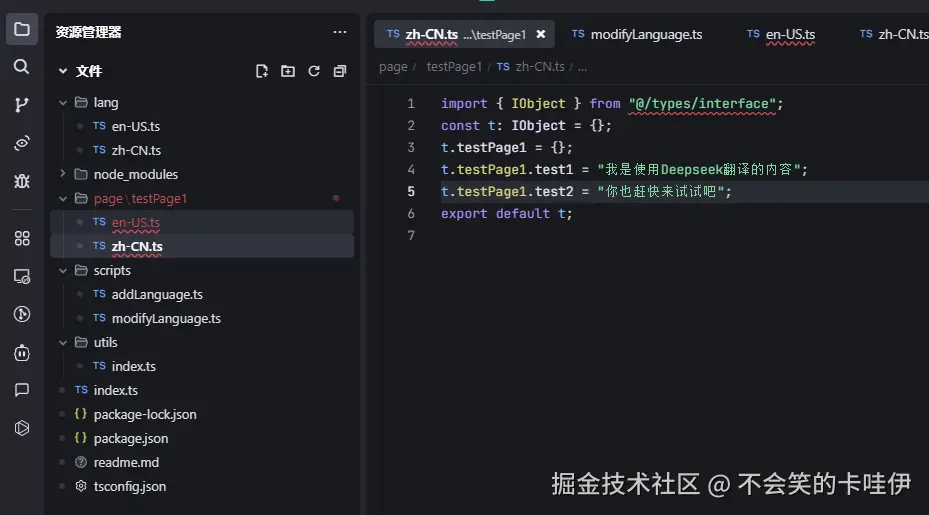Collapse the scripts folder
This screenshot has height=515, width=929.
(x=63, y=270)
